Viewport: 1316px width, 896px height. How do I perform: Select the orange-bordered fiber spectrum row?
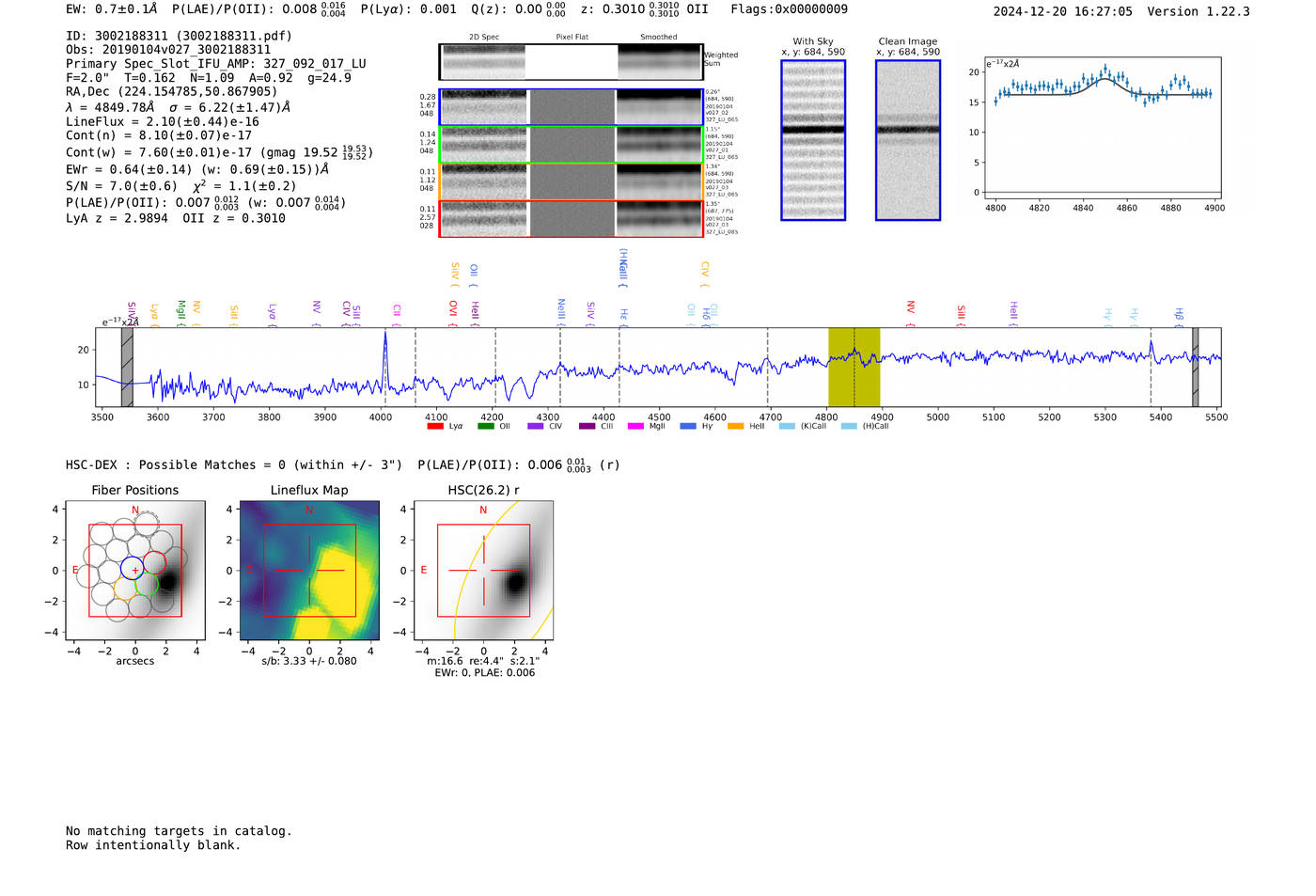(571, 181)
